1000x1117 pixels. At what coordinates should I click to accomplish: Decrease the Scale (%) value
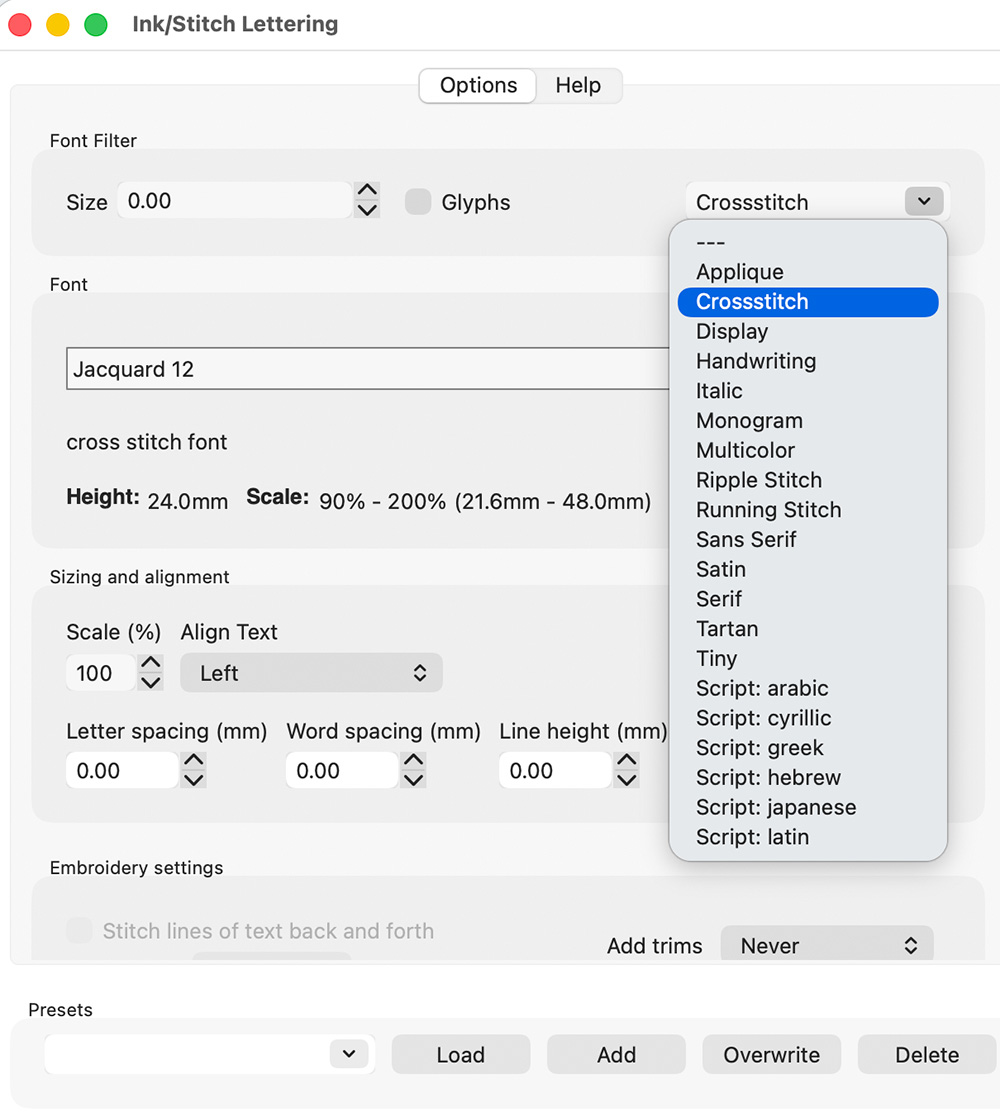coord(150,682)
